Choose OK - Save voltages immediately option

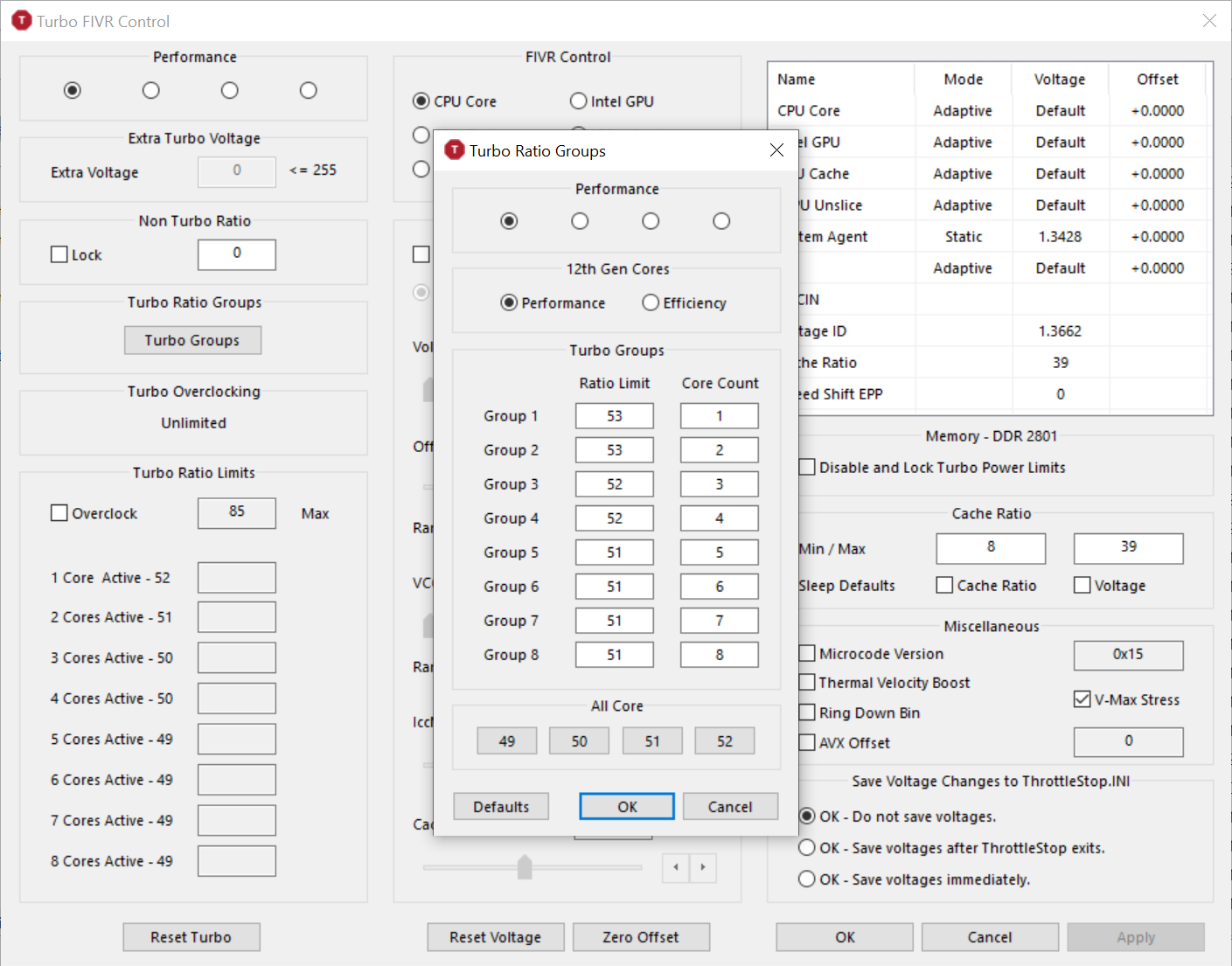(x=807, y=879)
